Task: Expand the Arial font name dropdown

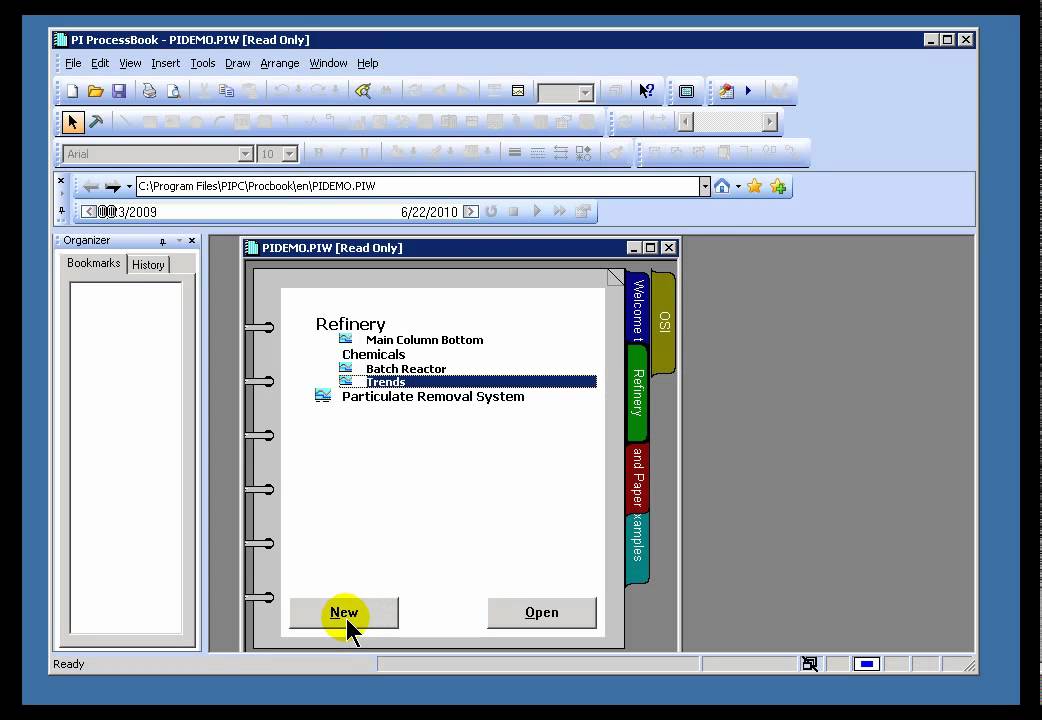Action: [x=245, y=154]
